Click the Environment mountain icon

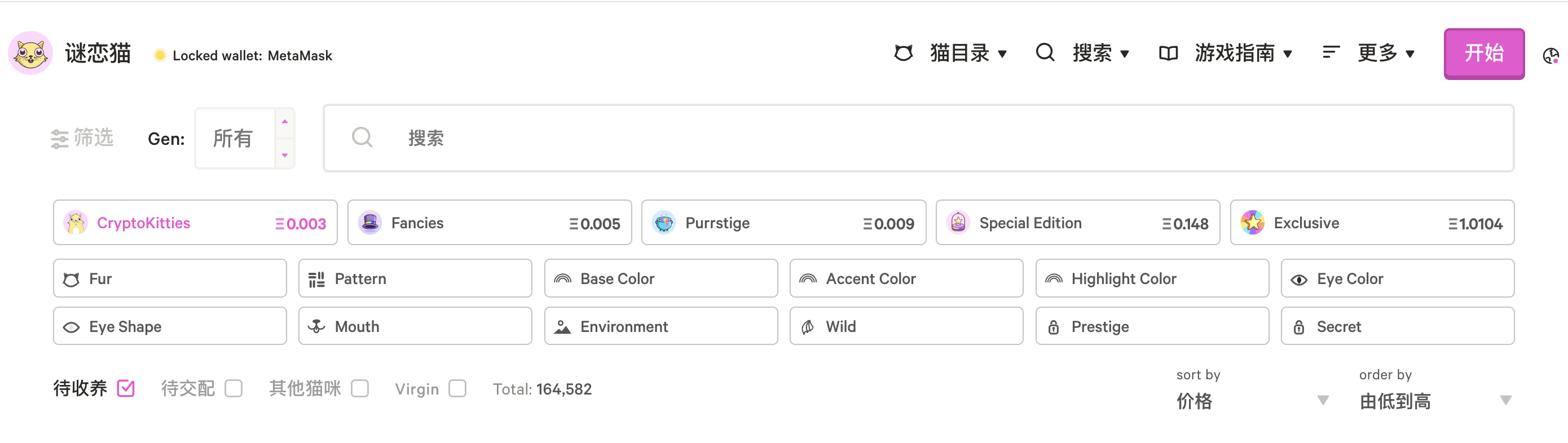[x=562, y=327]
